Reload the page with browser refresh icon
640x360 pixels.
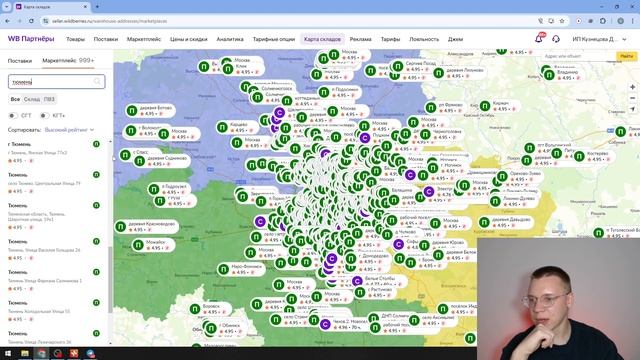click(x=31, y=21)
